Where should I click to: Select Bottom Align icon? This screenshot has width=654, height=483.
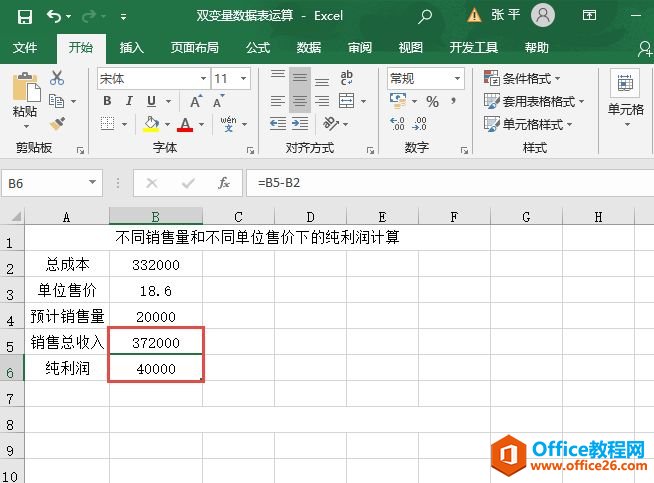click(322, 81)
